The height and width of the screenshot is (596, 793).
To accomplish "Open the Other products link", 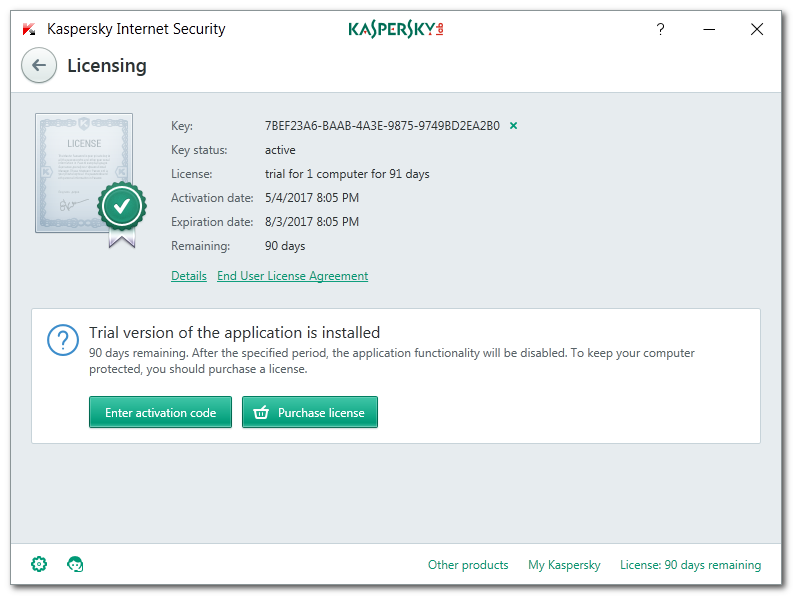I will pyautogui.click(x=468, y=565).
